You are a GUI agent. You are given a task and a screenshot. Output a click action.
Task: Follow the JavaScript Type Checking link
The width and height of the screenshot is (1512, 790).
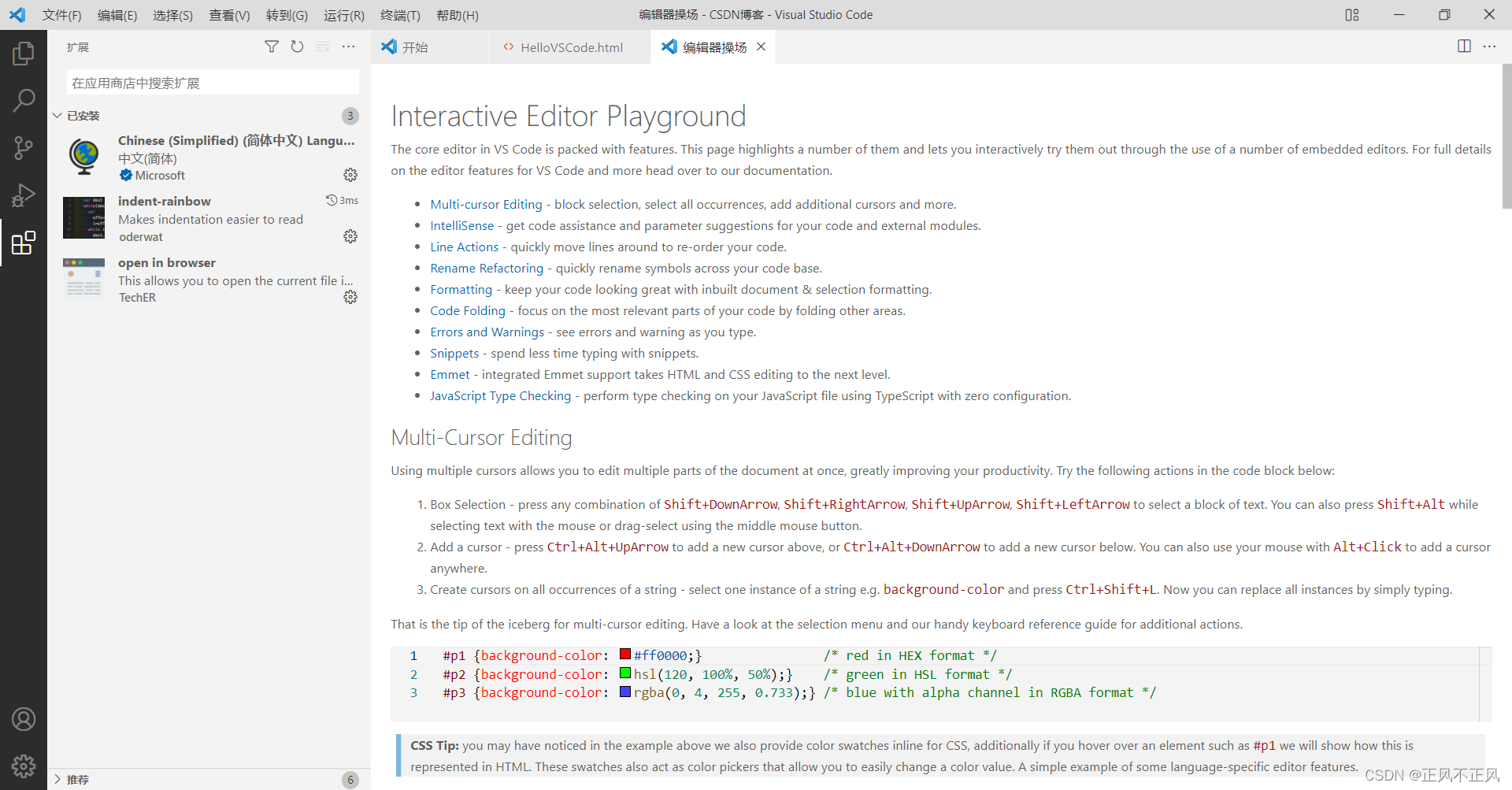[500, 395]
